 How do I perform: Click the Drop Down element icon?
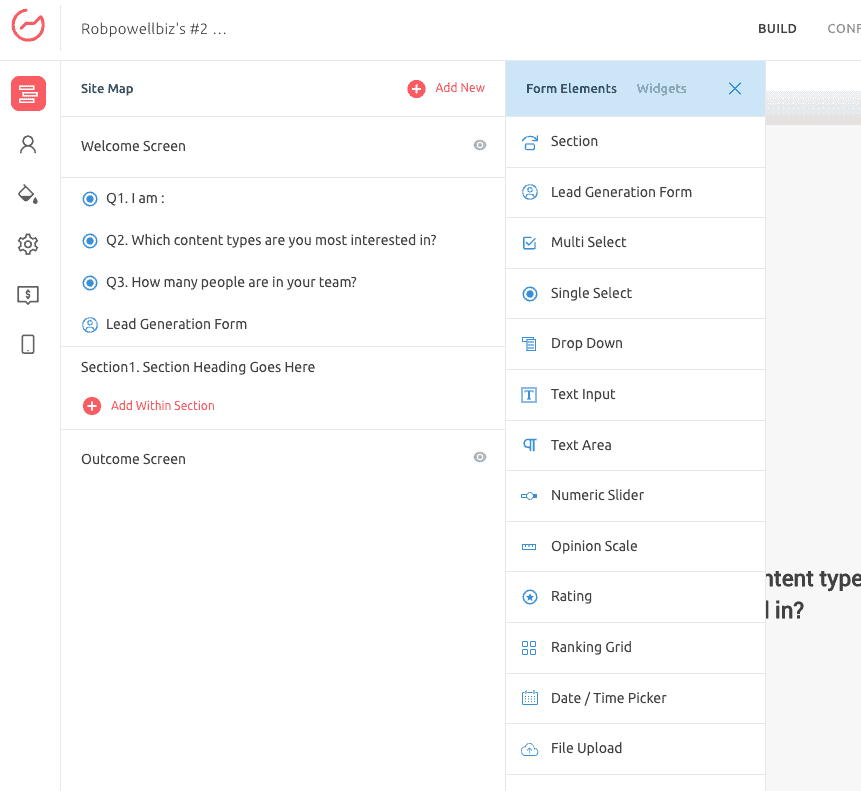(529, 344)
